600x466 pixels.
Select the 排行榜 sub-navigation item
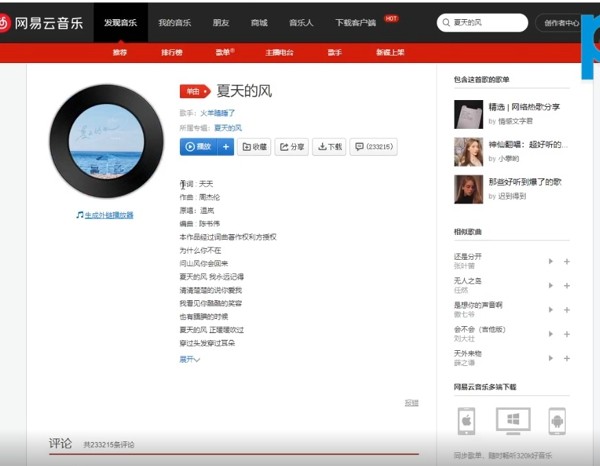(x=172, y=52)
